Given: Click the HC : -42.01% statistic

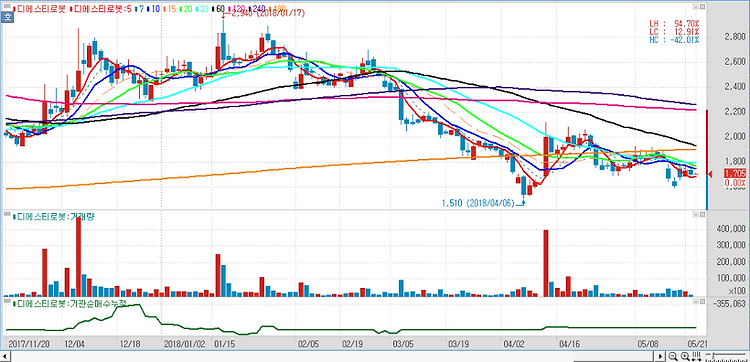Looking at the screenshot, I should click(x=674, y=39).
